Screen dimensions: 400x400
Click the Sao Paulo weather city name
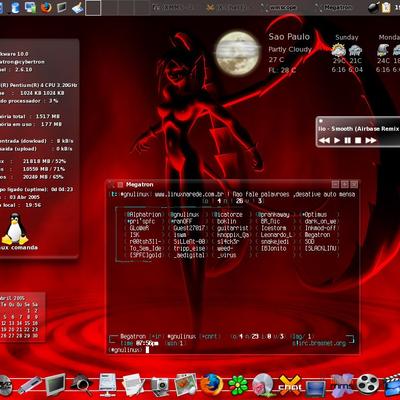tap(289, 37)
